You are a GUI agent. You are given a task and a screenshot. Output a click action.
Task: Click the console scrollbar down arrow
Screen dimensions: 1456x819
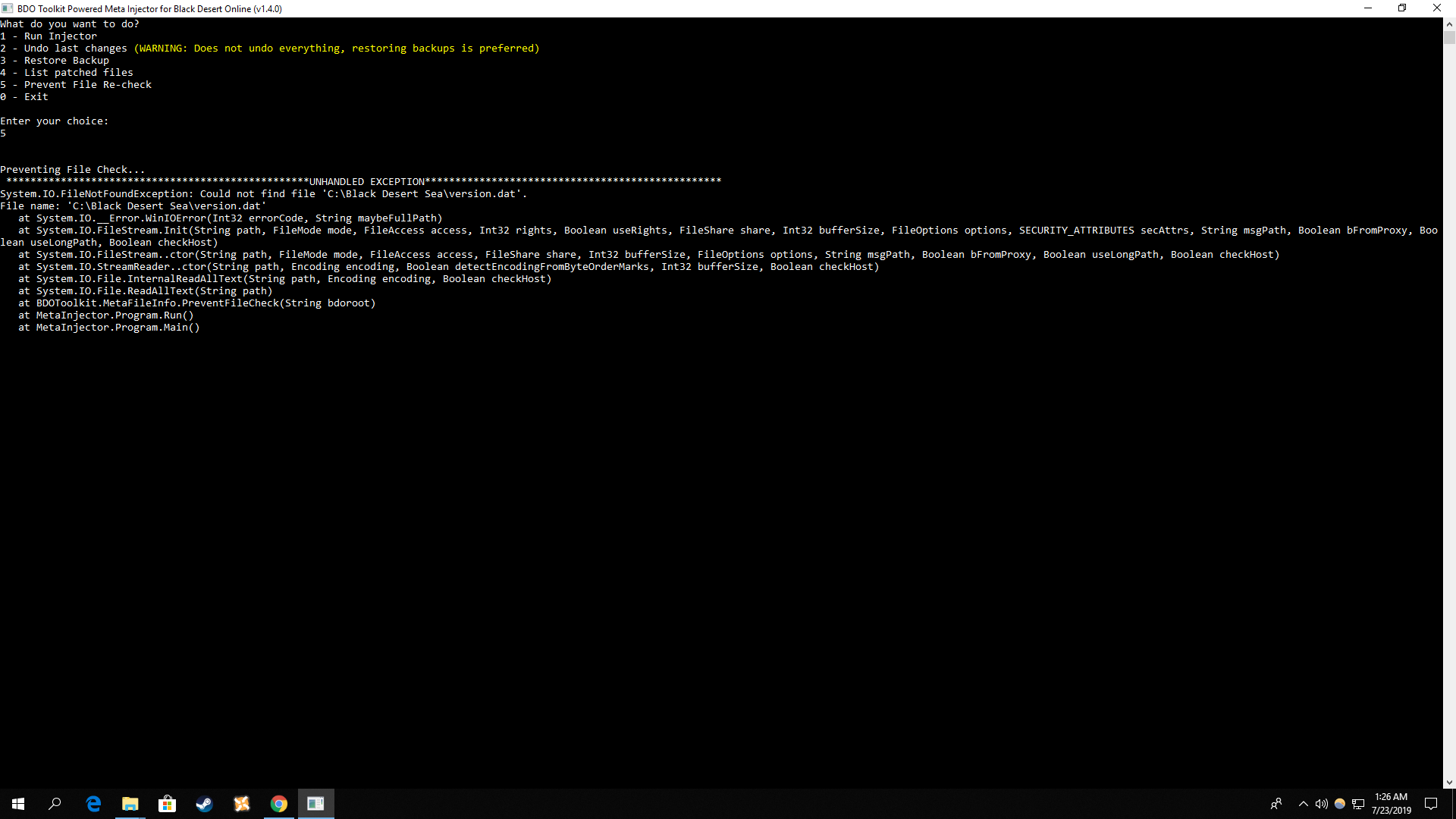(x=1449, y=782)
